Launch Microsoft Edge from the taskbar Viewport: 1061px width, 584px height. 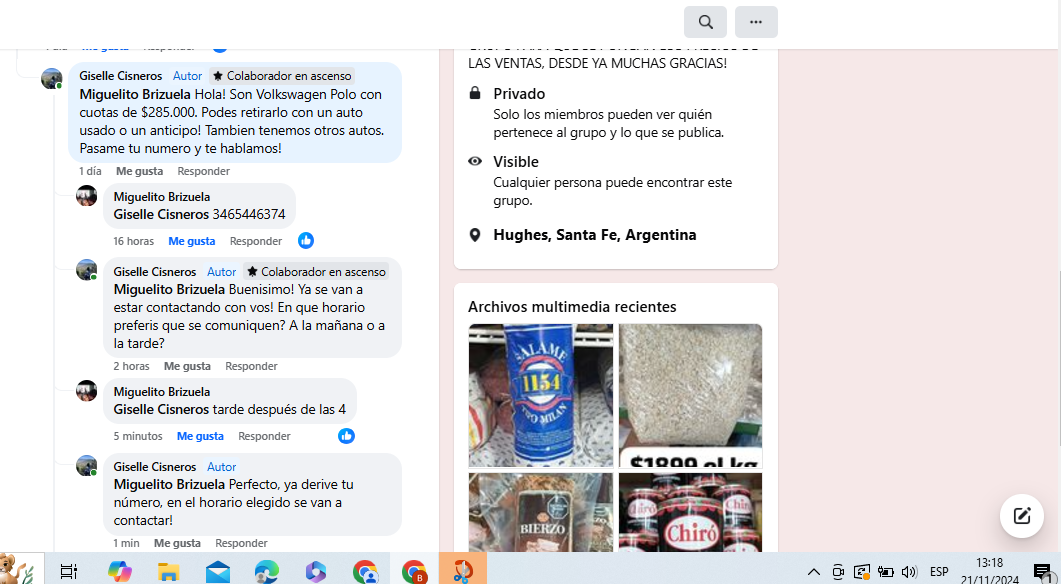[x=266, y=571]
